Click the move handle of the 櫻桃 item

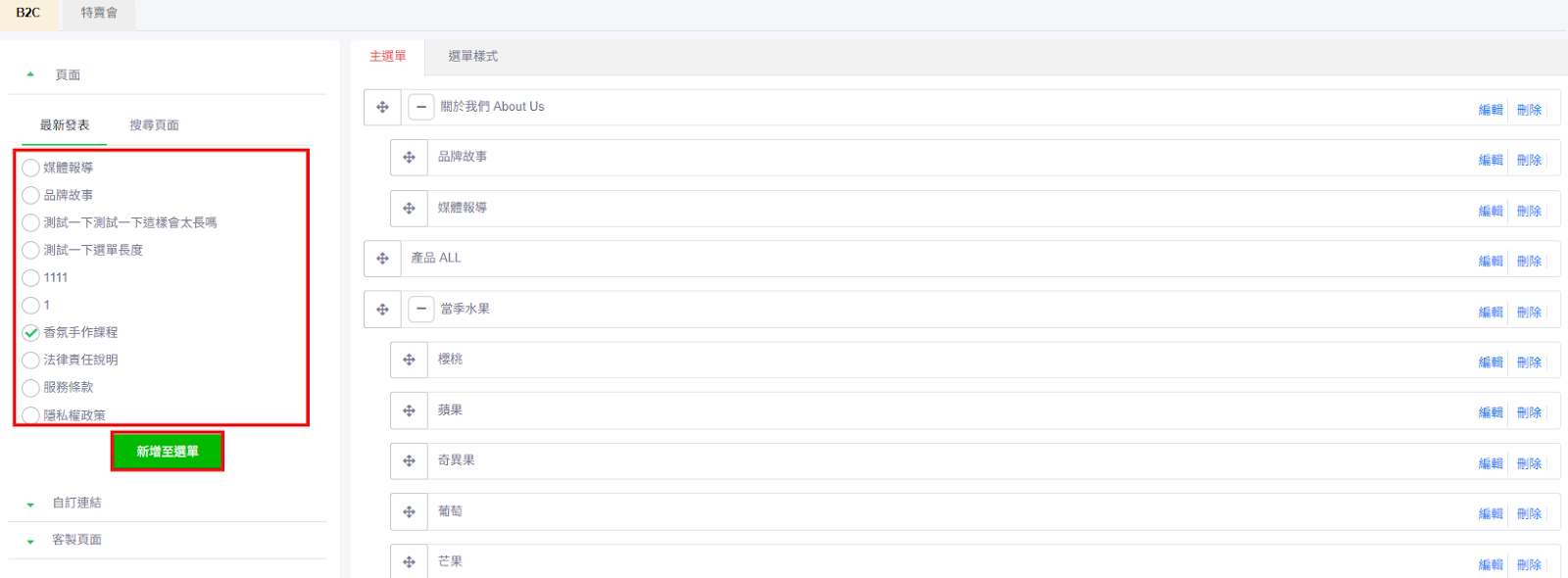pos(409,360)
